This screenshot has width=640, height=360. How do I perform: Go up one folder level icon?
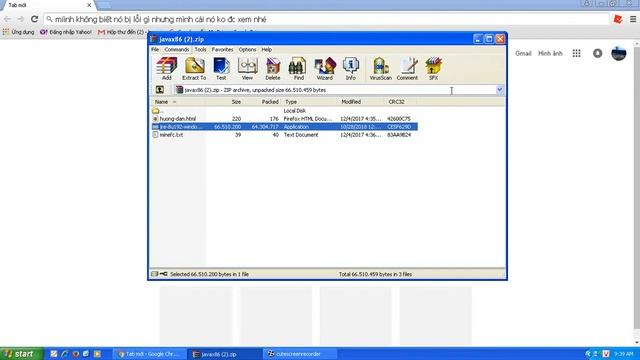pos(160,90)
